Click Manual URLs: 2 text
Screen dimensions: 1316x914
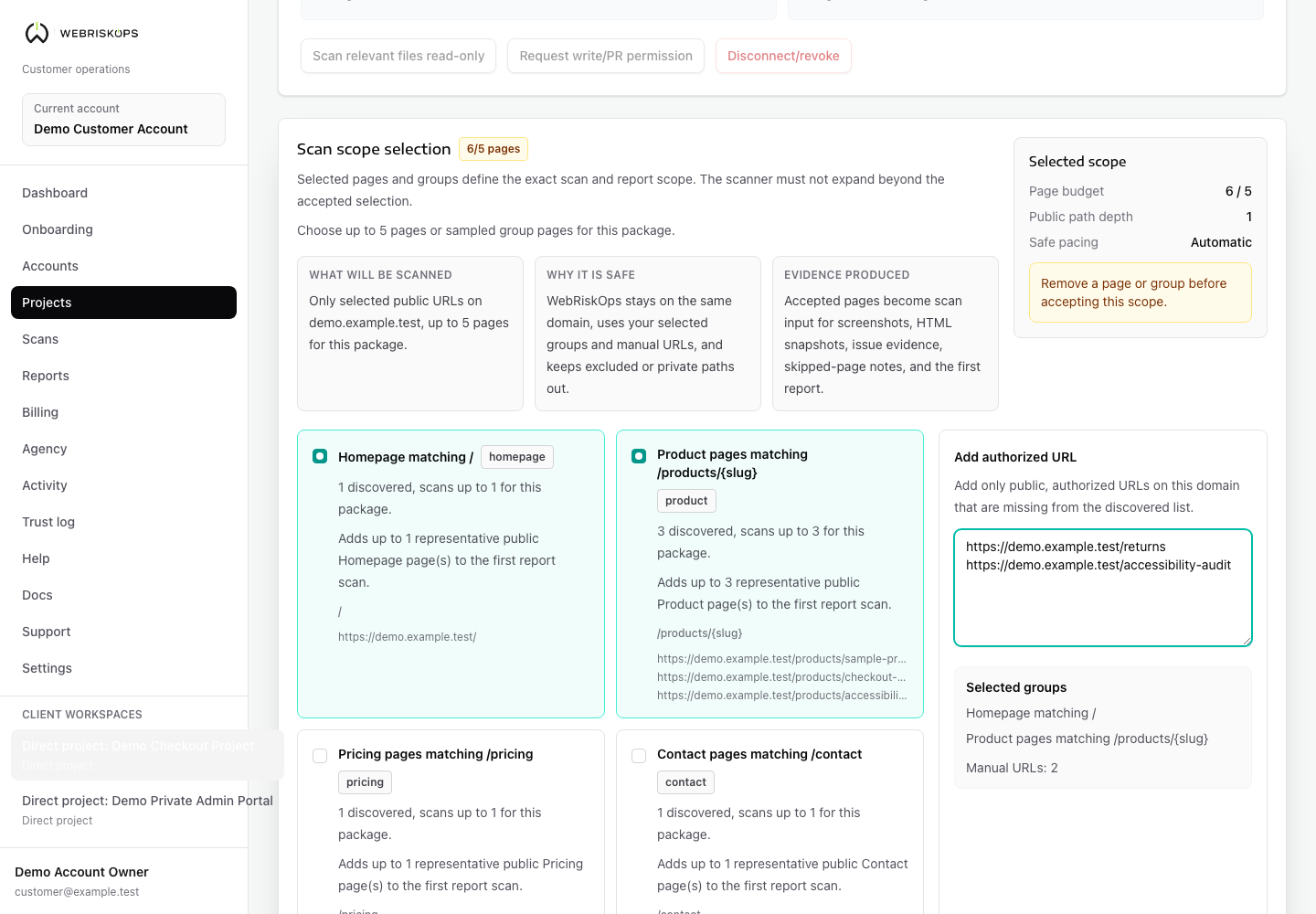[x=1012, y=768]
